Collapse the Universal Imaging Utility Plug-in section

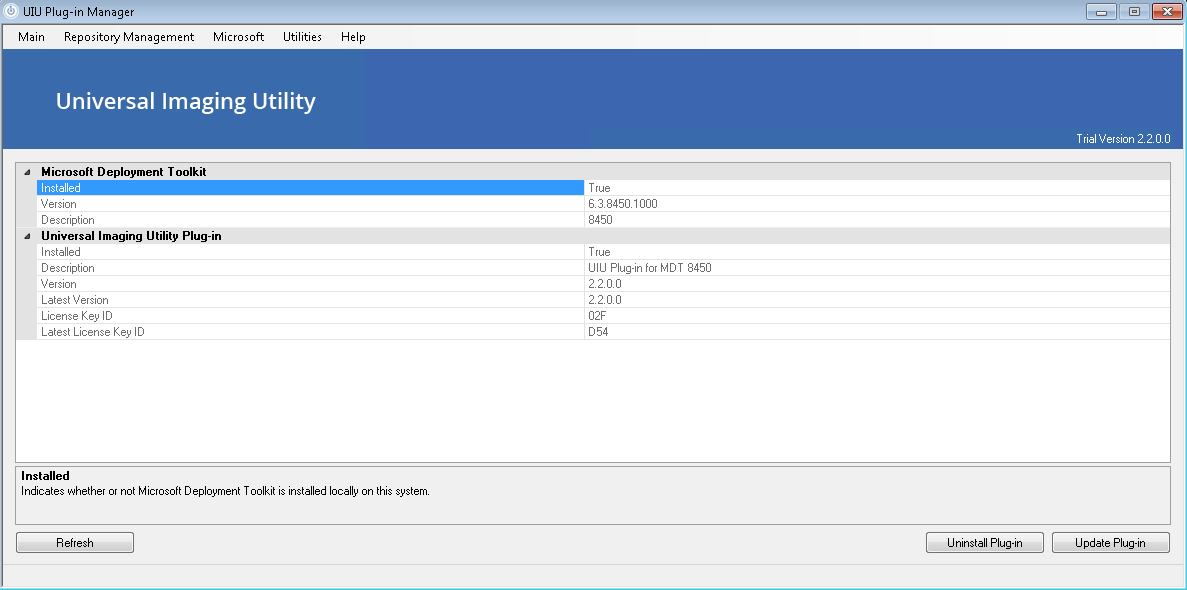click(x=27, y=236)
